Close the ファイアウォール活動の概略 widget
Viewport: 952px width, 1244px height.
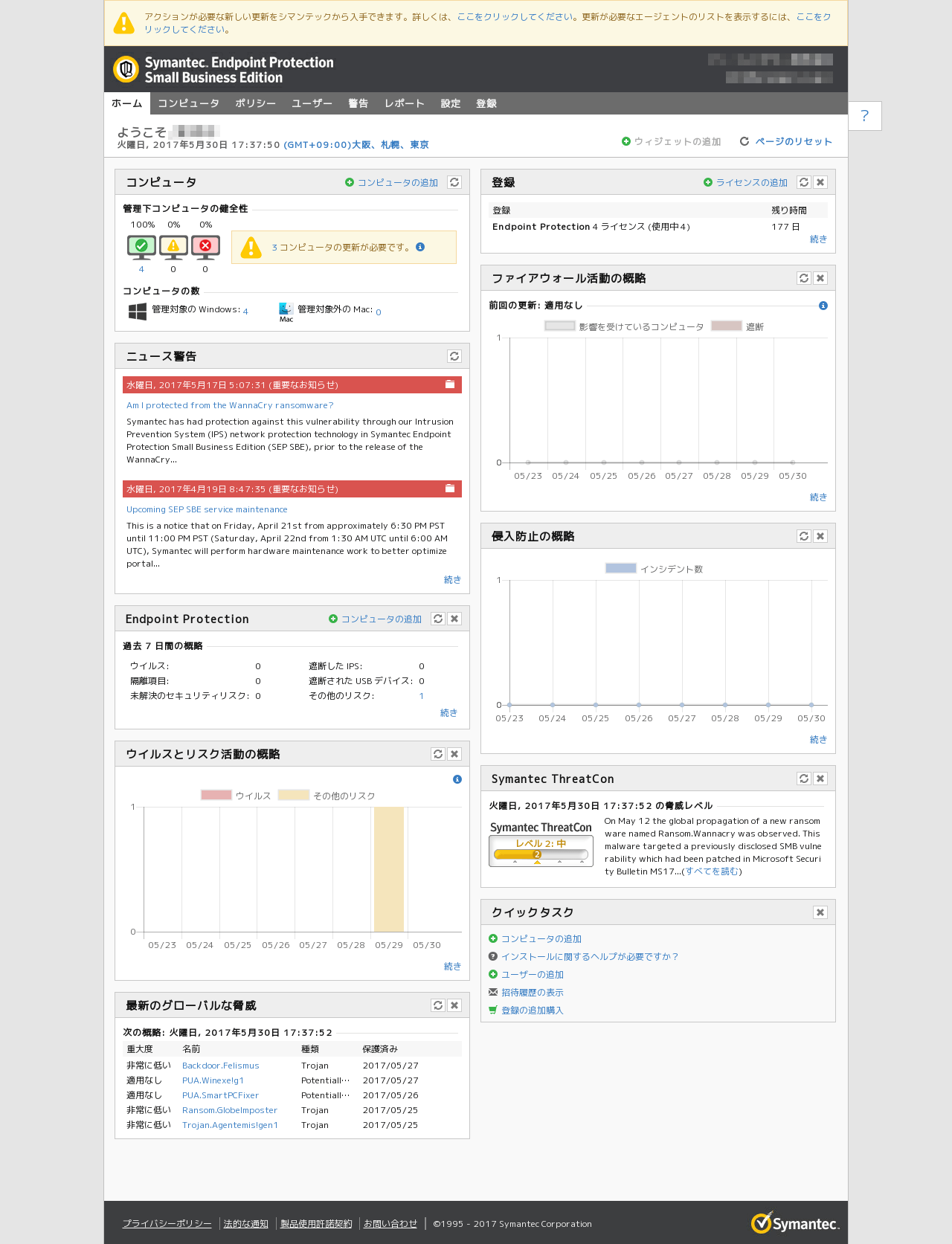[x=820, y=278]
